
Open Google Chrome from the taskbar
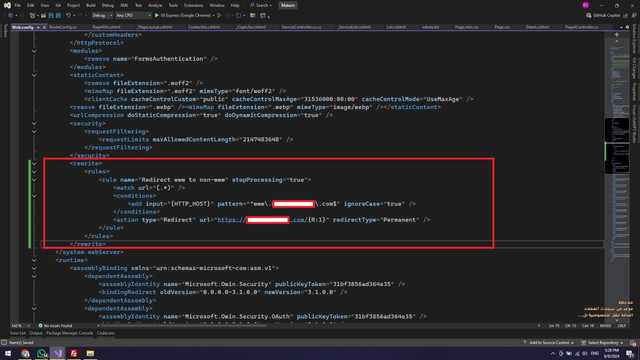pos(25,353)
